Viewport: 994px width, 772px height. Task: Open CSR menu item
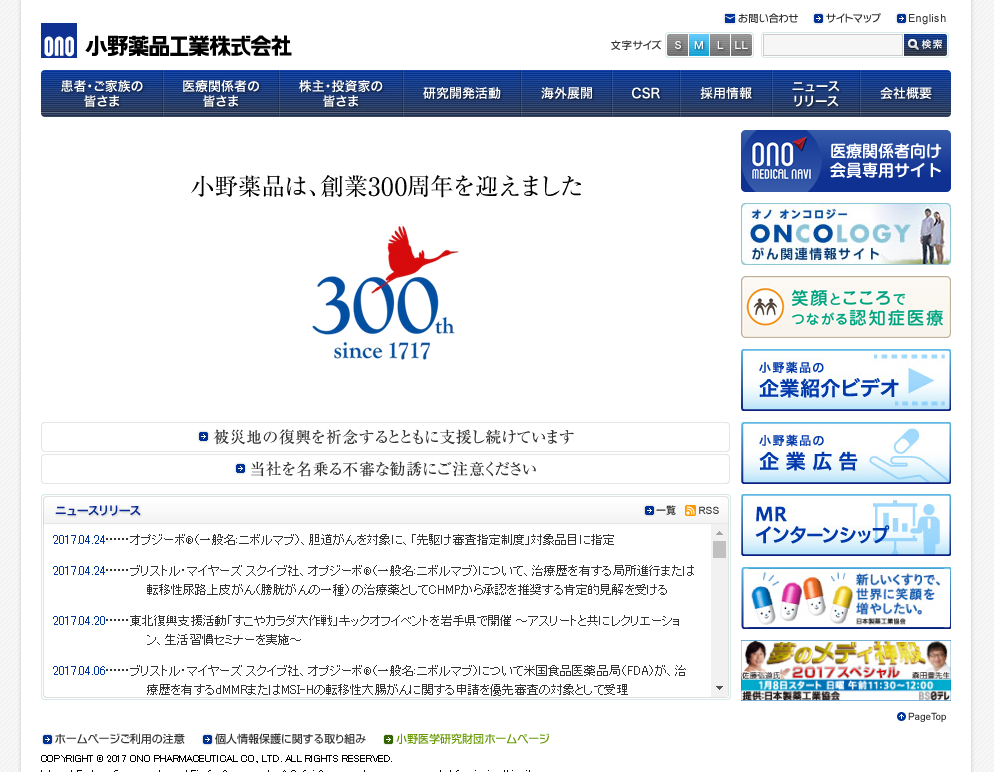(646, 93)
